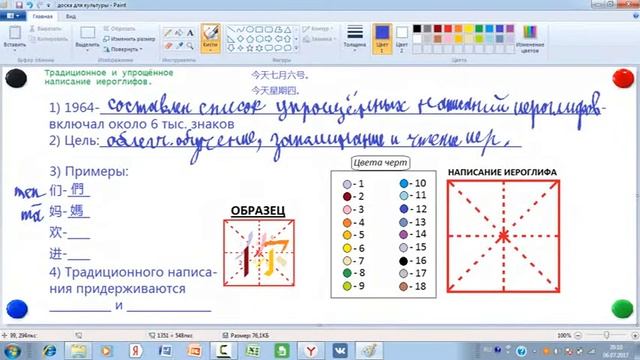
Task: Choose the green palette swatch
Action: point(479,29)
